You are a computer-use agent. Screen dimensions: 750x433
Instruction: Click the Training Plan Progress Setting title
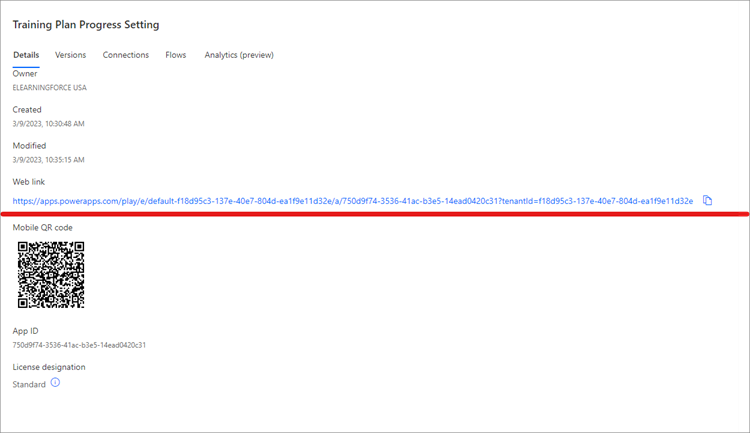86,24
